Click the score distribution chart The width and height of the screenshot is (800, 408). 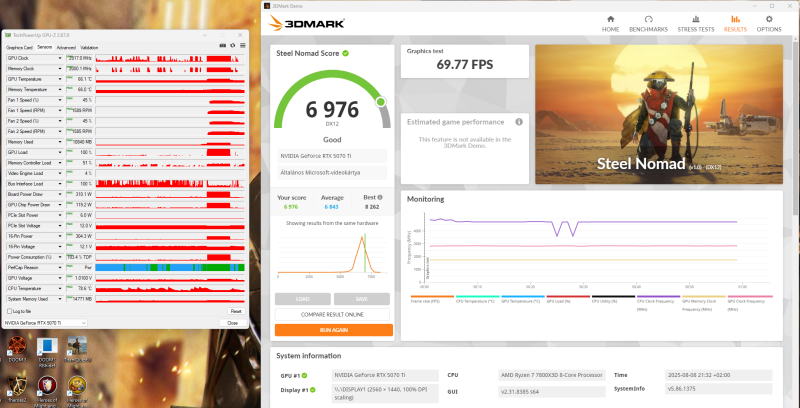[x=332, y=254]
